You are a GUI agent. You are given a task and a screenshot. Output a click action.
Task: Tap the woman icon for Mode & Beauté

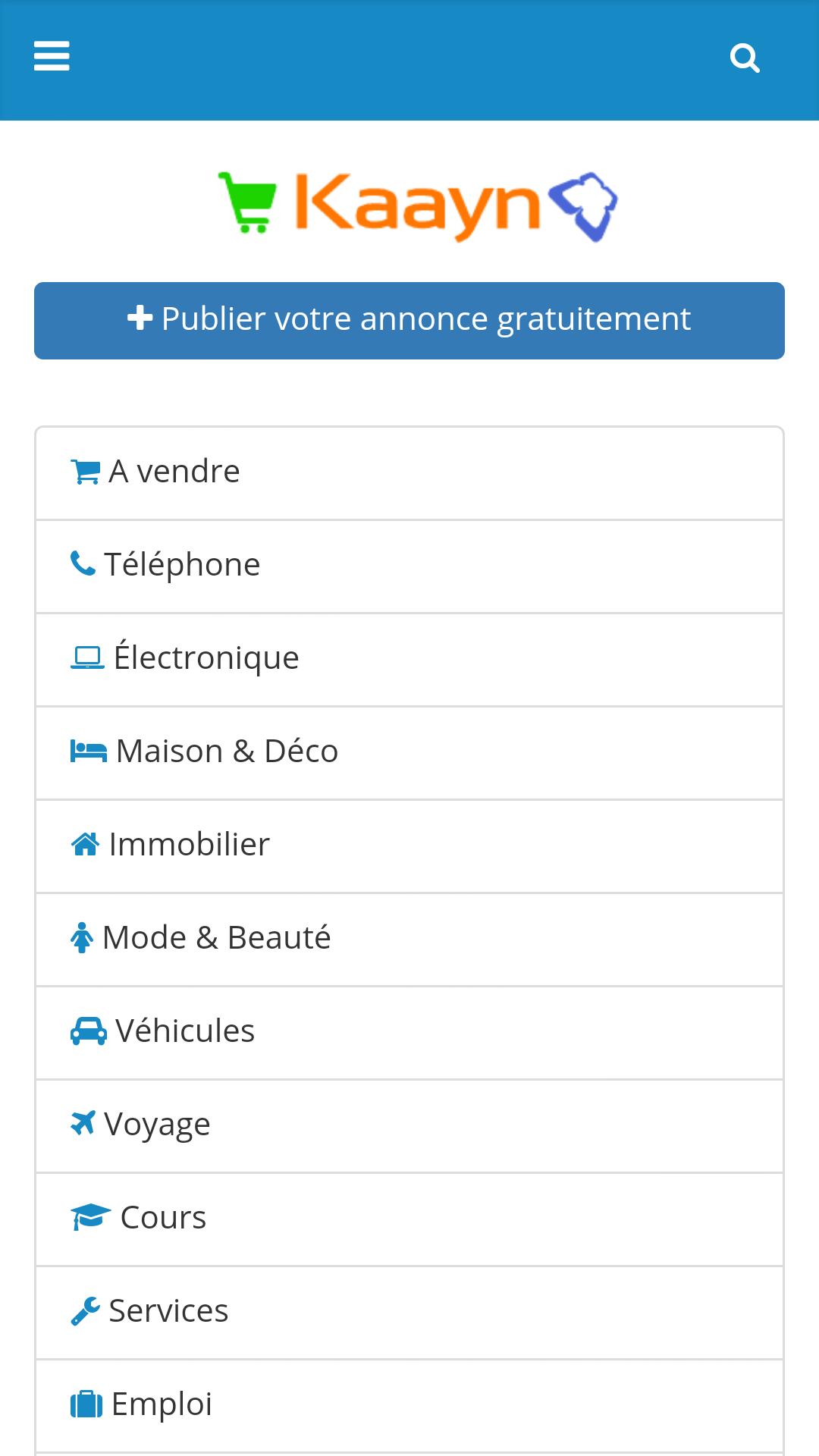tap(81, 937)
